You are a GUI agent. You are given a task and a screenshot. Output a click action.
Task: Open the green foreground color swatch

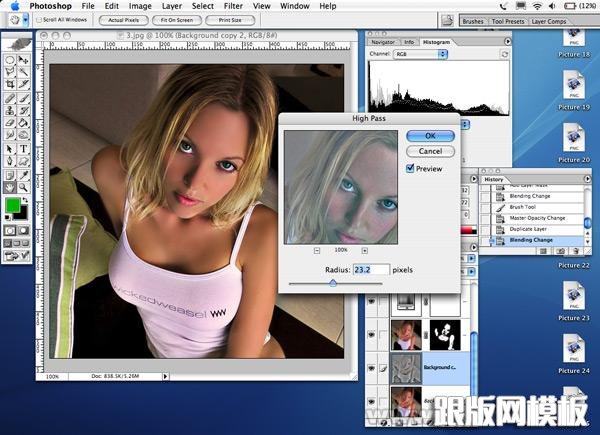coord(12,205)
